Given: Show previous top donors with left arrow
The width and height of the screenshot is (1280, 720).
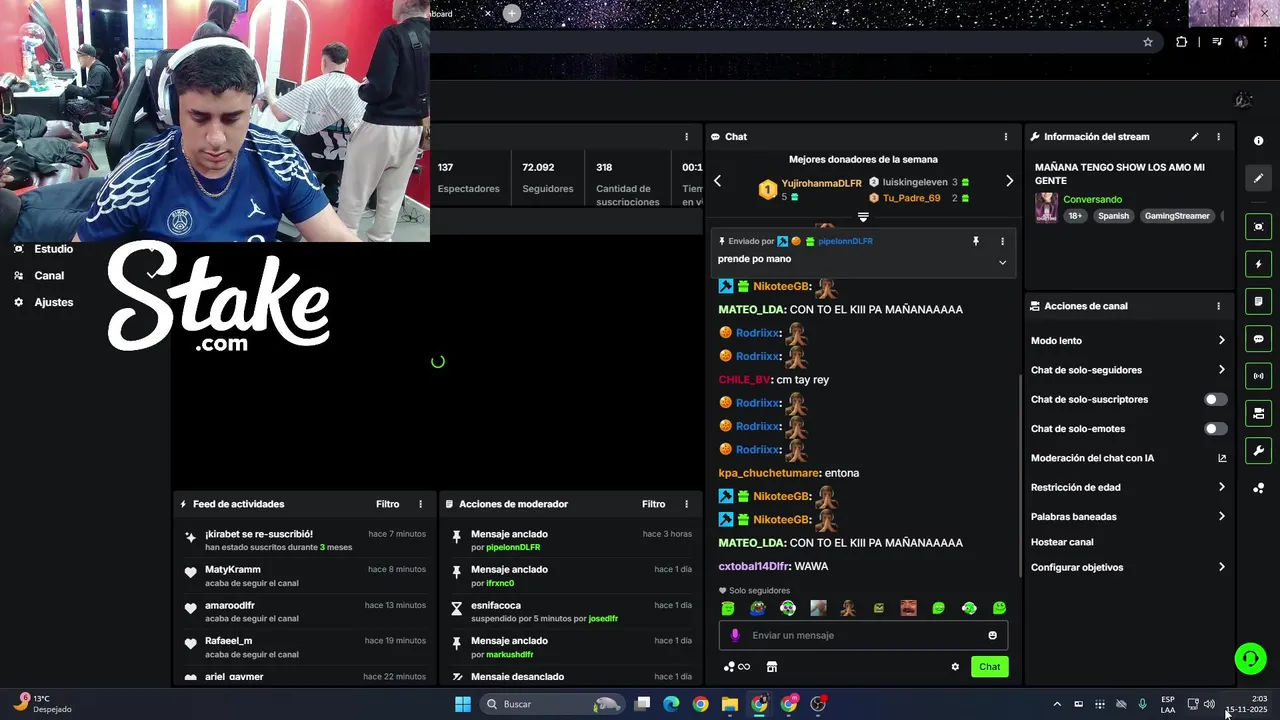Looking at the screenshot, I should point(717,181).
